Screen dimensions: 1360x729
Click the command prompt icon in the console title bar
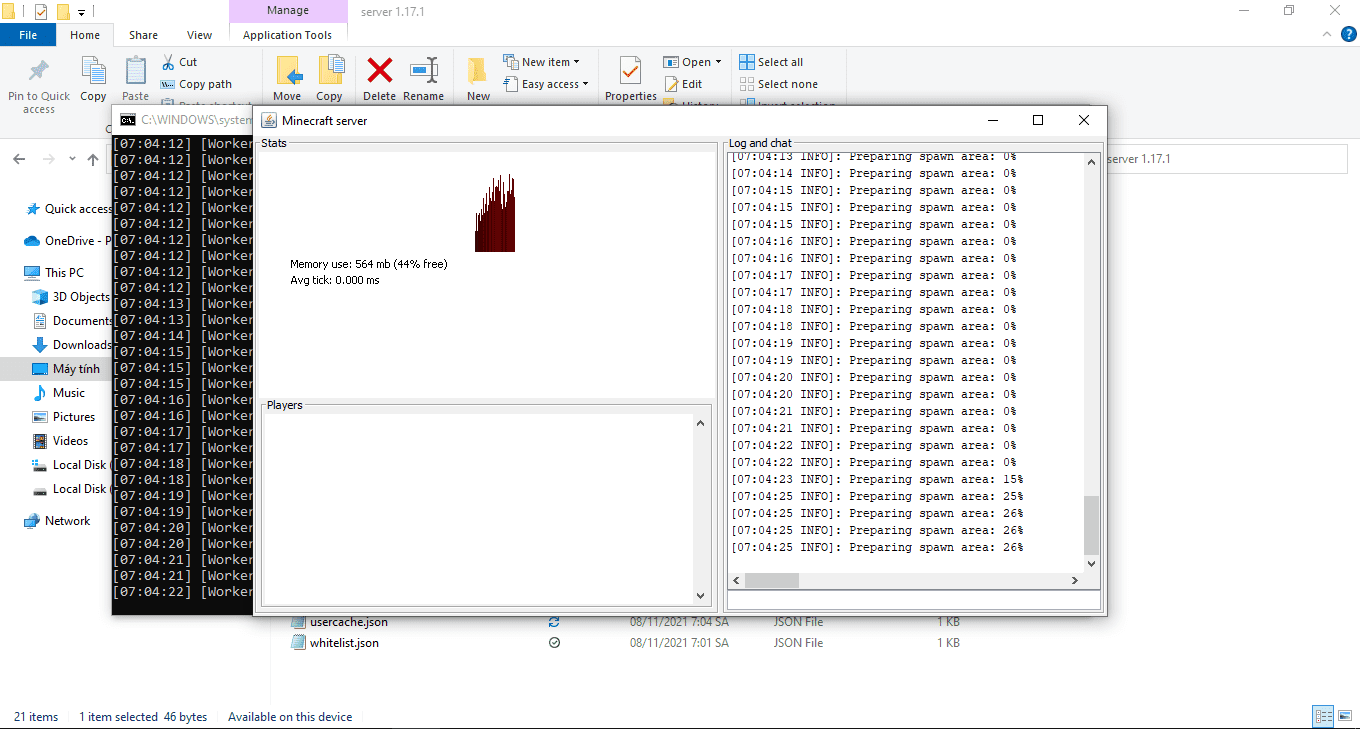coord(128,120)
